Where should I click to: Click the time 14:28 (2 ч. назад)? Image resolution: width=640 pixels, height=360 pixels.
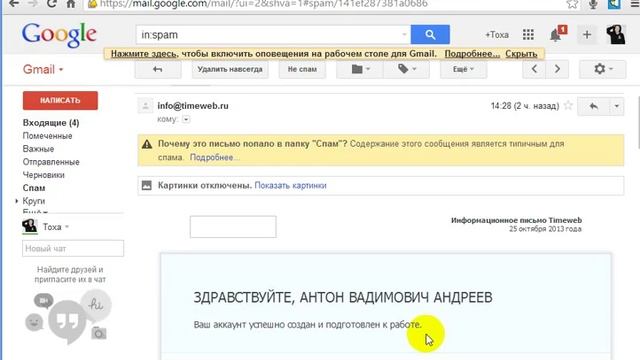[525, 106]
